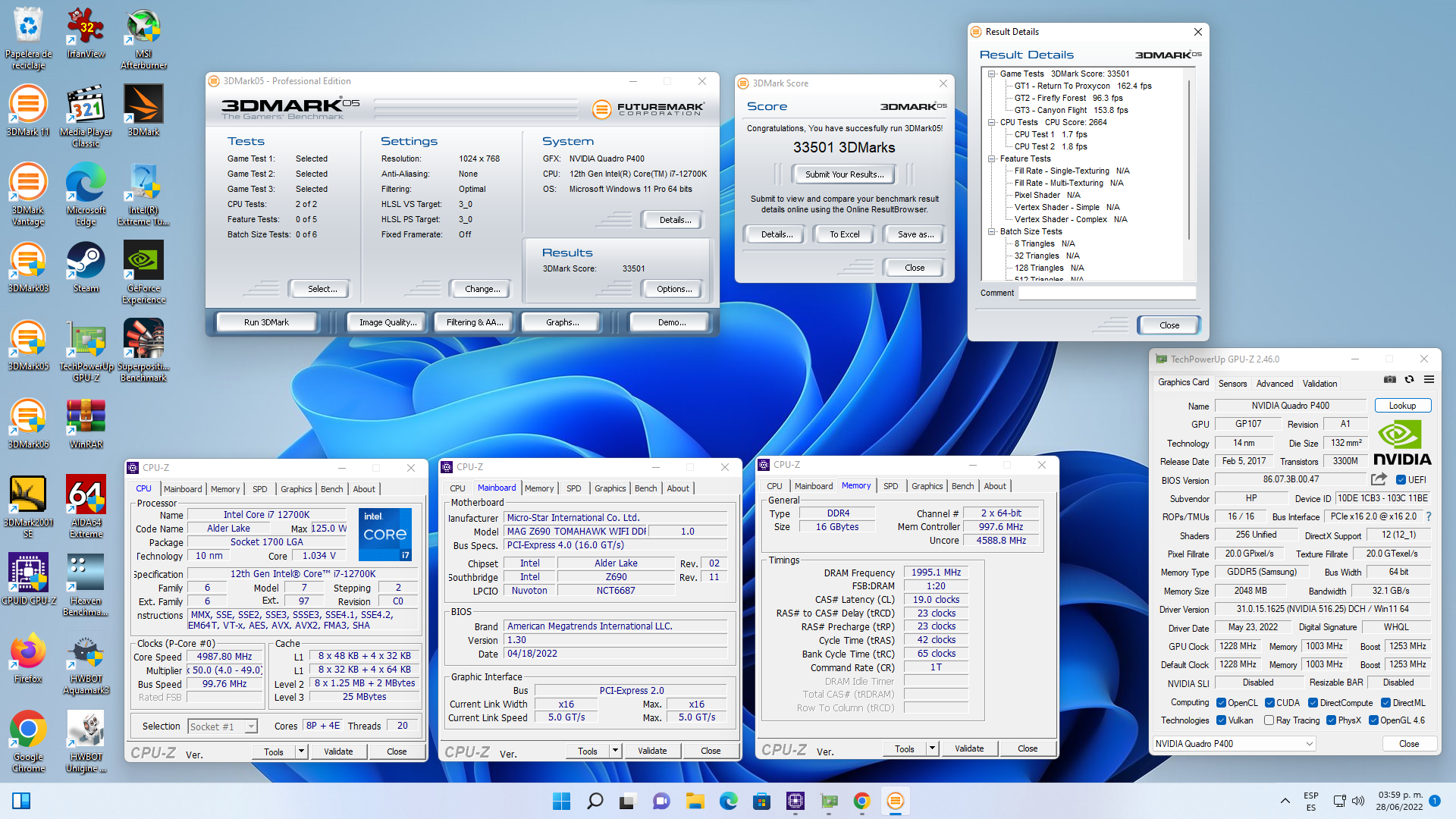Click the Run 3DMark button
Screen dimensions: 1456x819
click(x=266, y=322)
